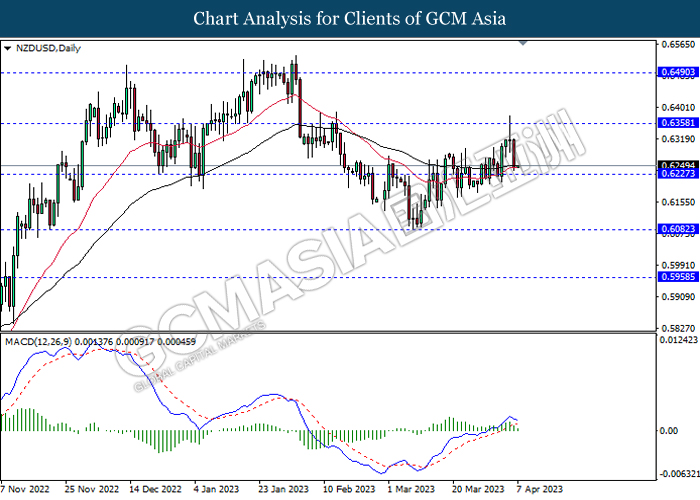
Task: Select the 0.63581 level price label
Action: (678, 123)
